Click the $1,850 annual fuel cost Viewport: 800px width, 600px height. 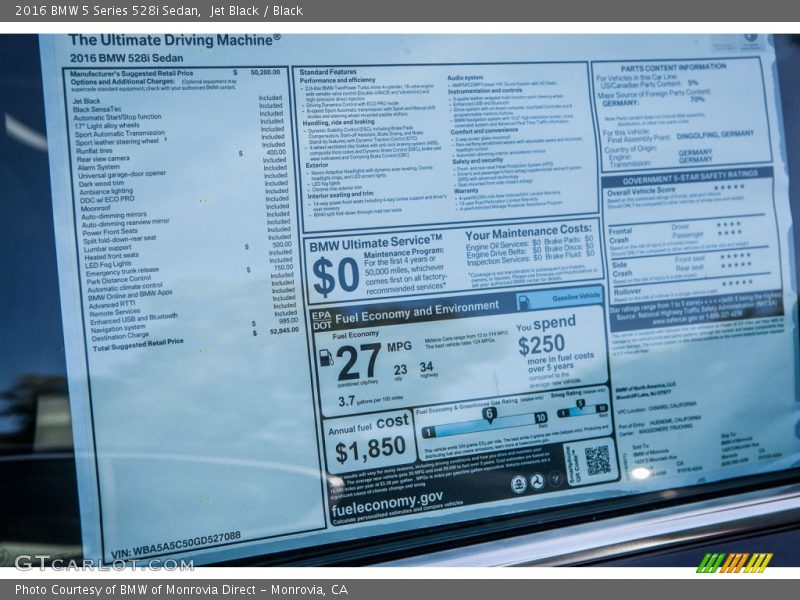click(x=370, y=449)
